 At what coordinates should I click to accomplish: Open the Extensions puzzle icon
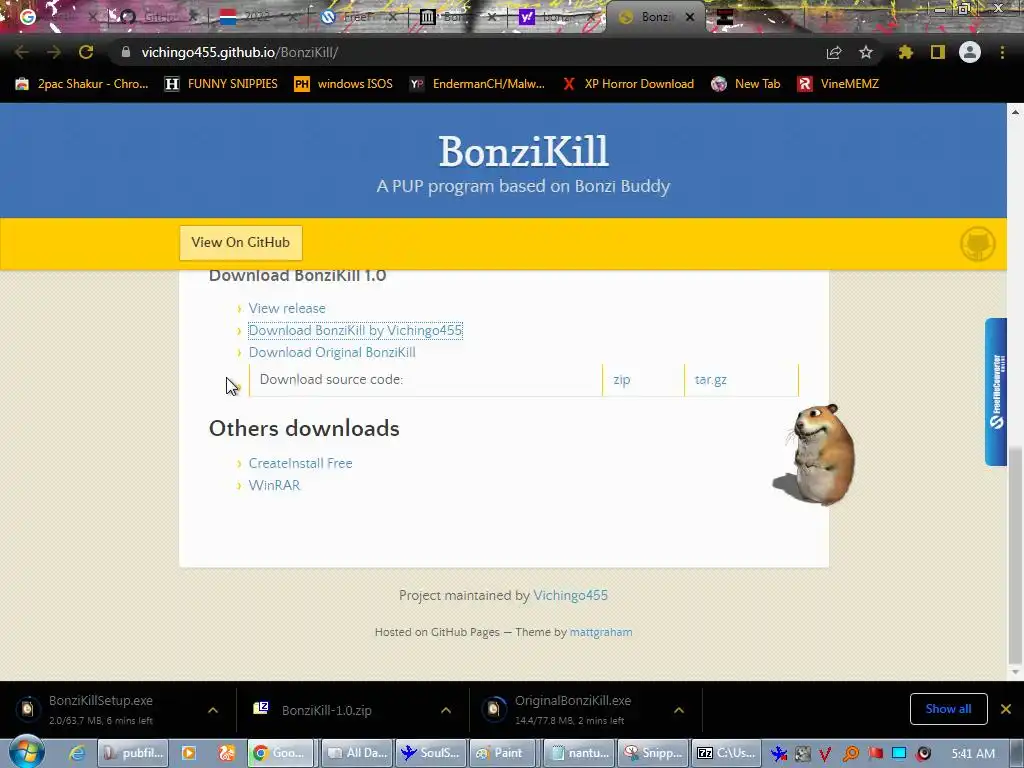[906, 52]
